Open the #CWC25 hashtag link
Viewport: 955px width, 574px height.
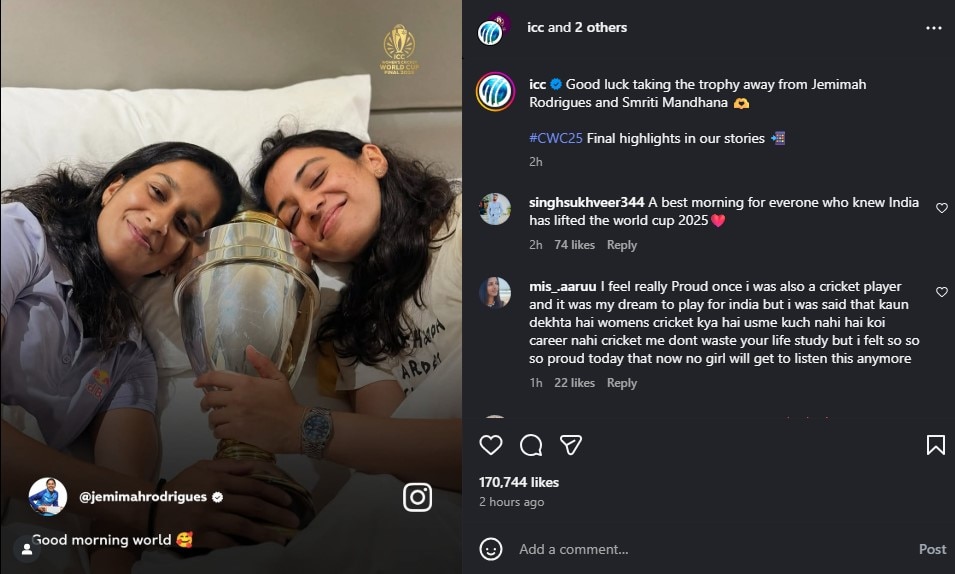[555, 138]
